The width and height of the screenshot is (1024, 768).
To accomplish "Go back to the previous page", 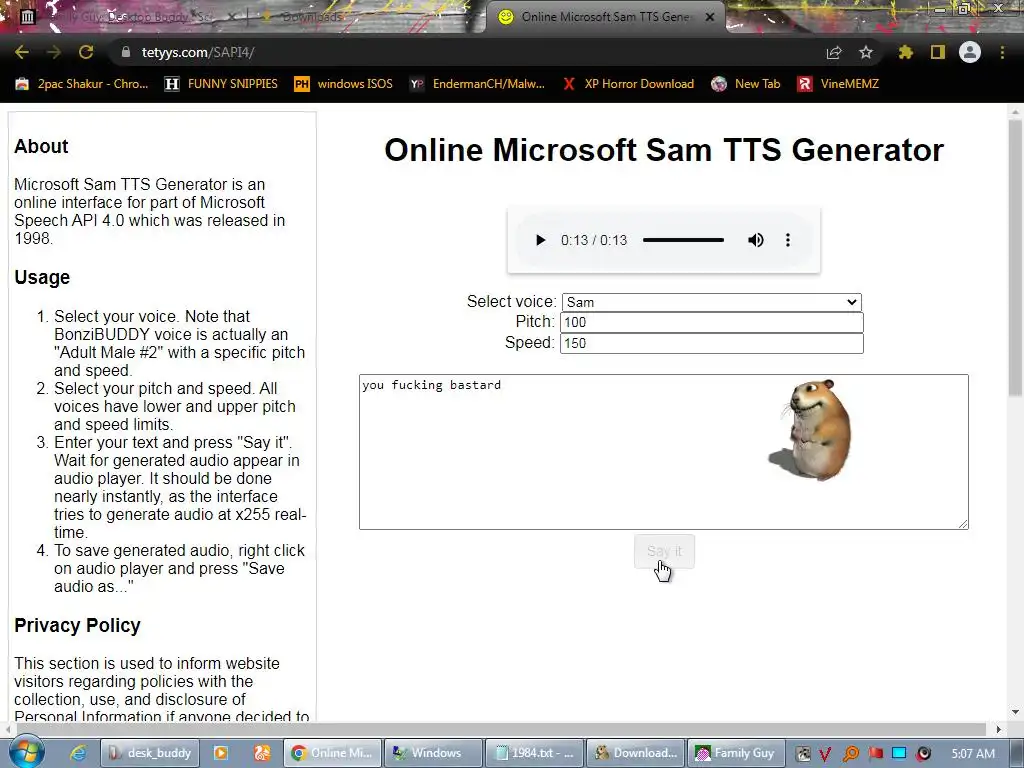I will coord(22,52).
